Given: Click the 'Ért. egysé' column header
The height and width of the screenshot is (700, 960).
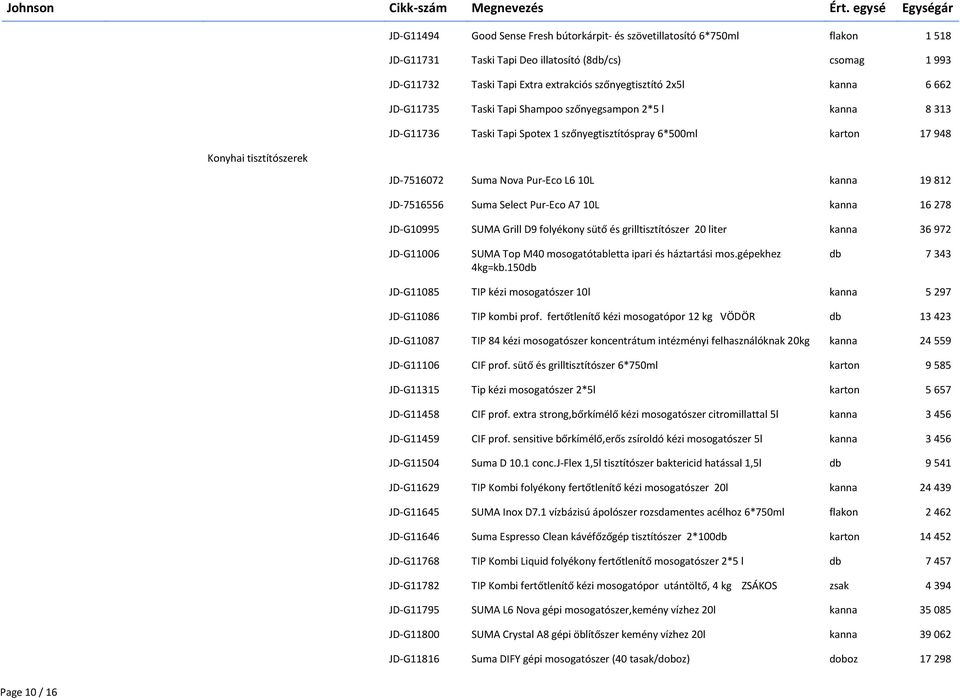Looking at the screenshot, I should pos(857,8).
